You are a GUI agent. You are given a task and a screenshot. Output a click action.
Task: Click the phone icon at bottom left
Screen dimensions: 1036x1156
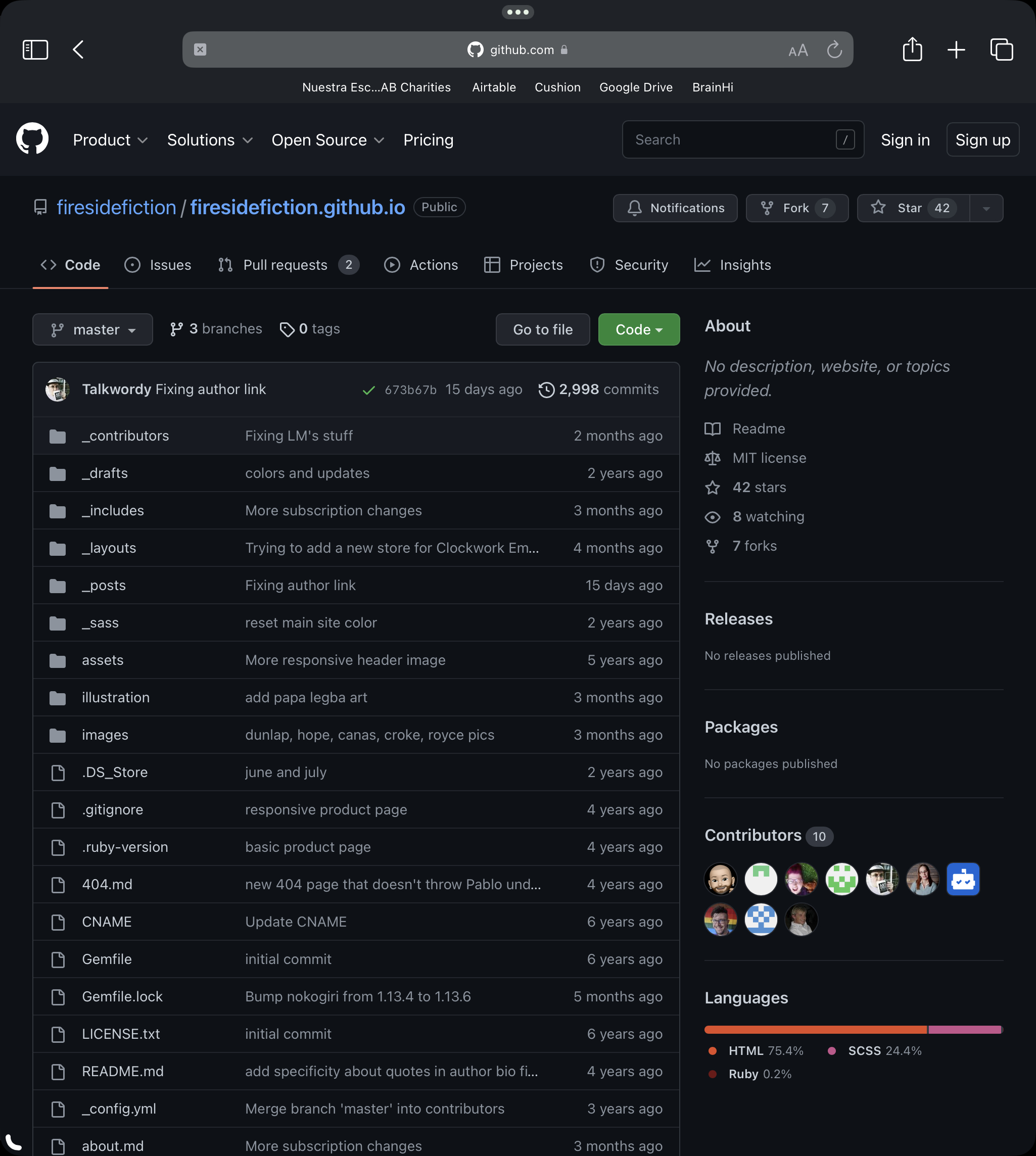coord(13,1142)
